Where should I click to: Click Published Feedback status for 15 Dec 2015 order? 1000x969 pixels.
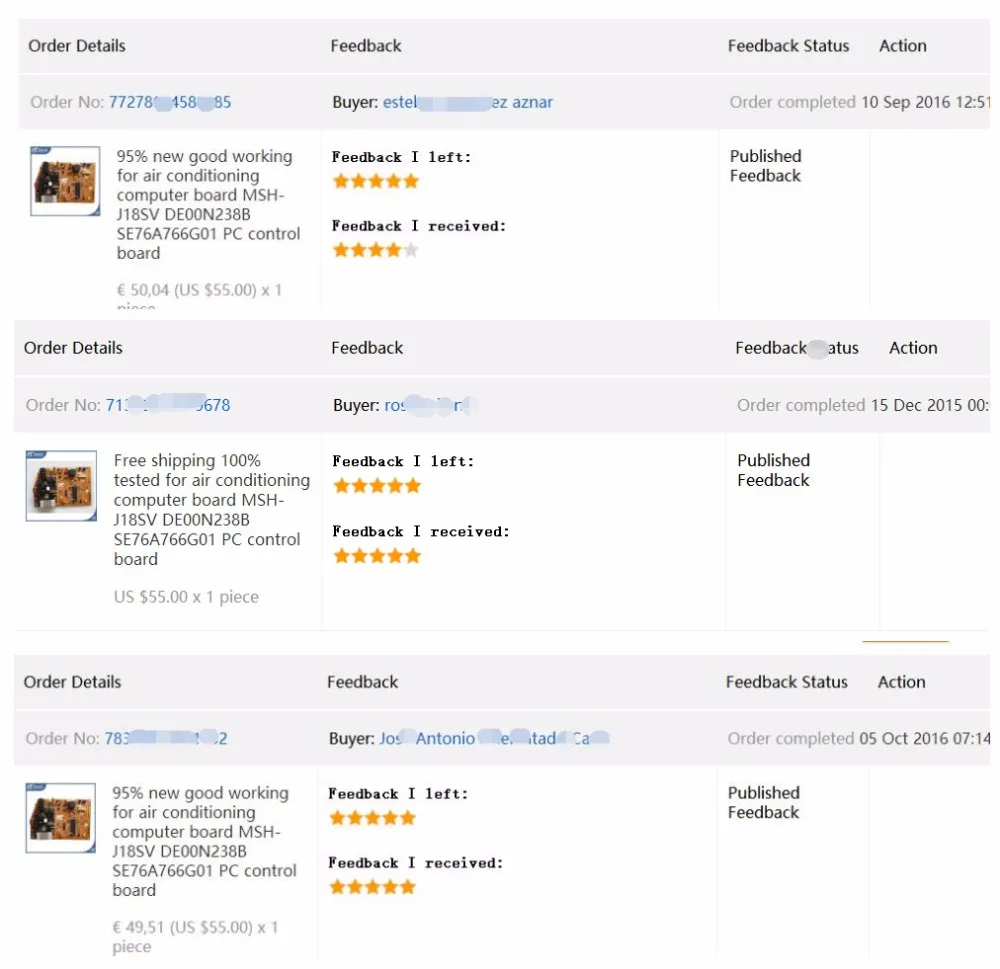[x=773, y=470]
